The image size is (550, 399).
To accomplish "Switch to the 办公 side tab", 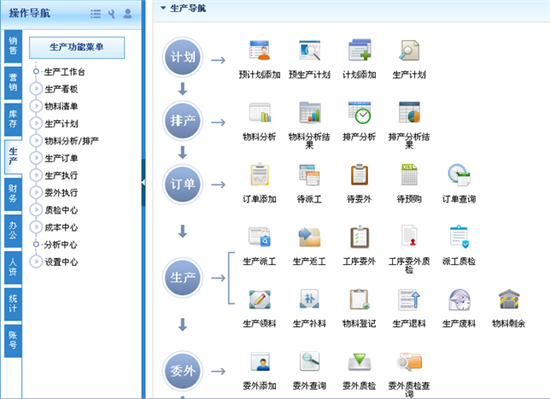I will (x=13, y=231).
